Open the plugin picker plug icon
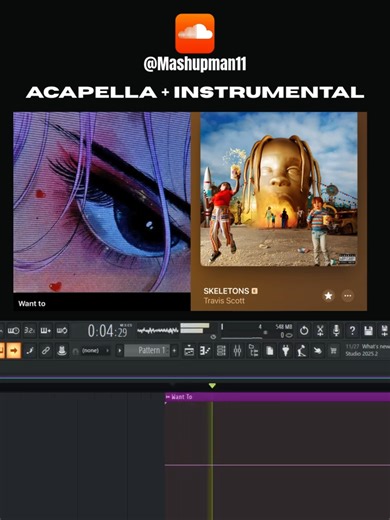390x520 pixels. (x=286, y=351)
